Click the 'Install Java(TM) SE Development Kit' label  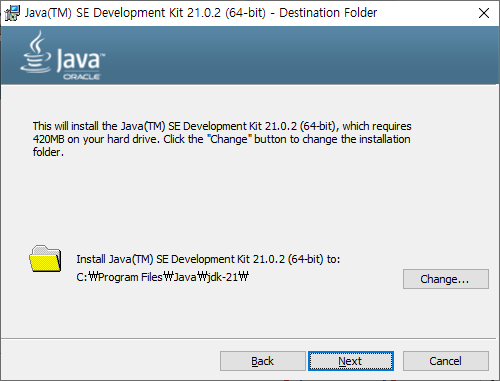coord(208,259)
